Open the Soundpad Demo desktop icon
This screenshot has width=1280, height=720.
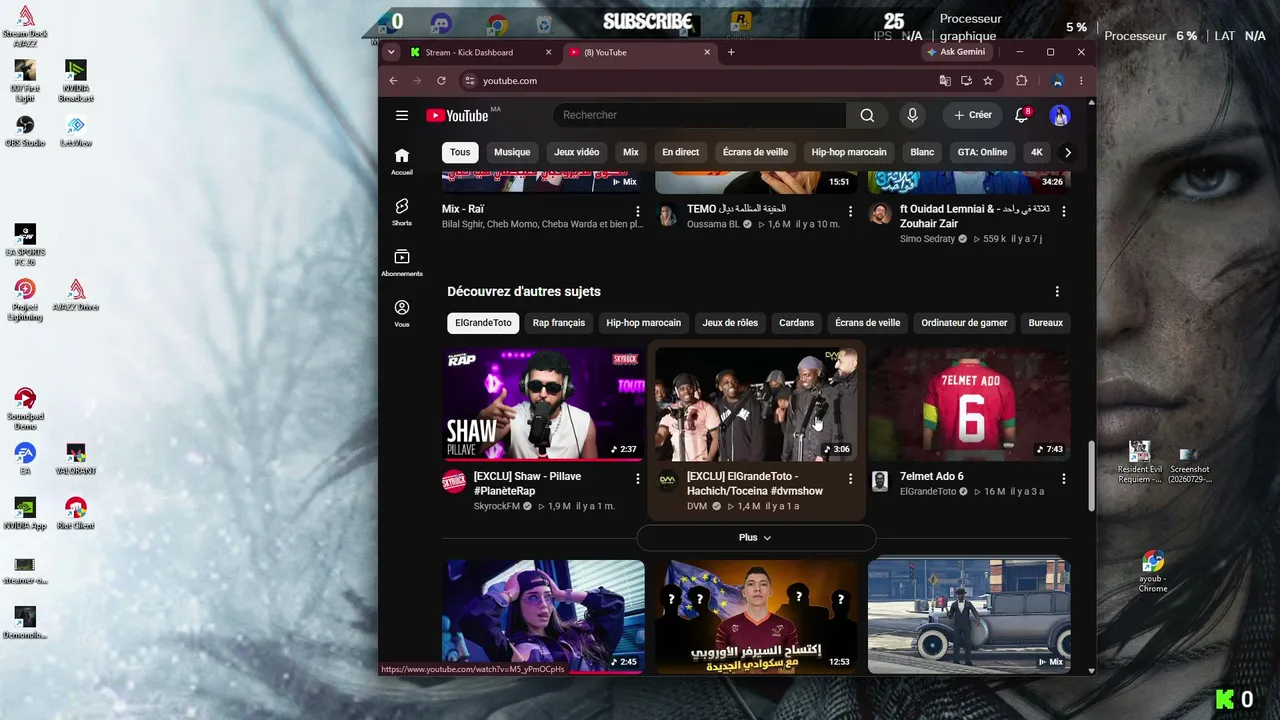[x=25, y=408]
